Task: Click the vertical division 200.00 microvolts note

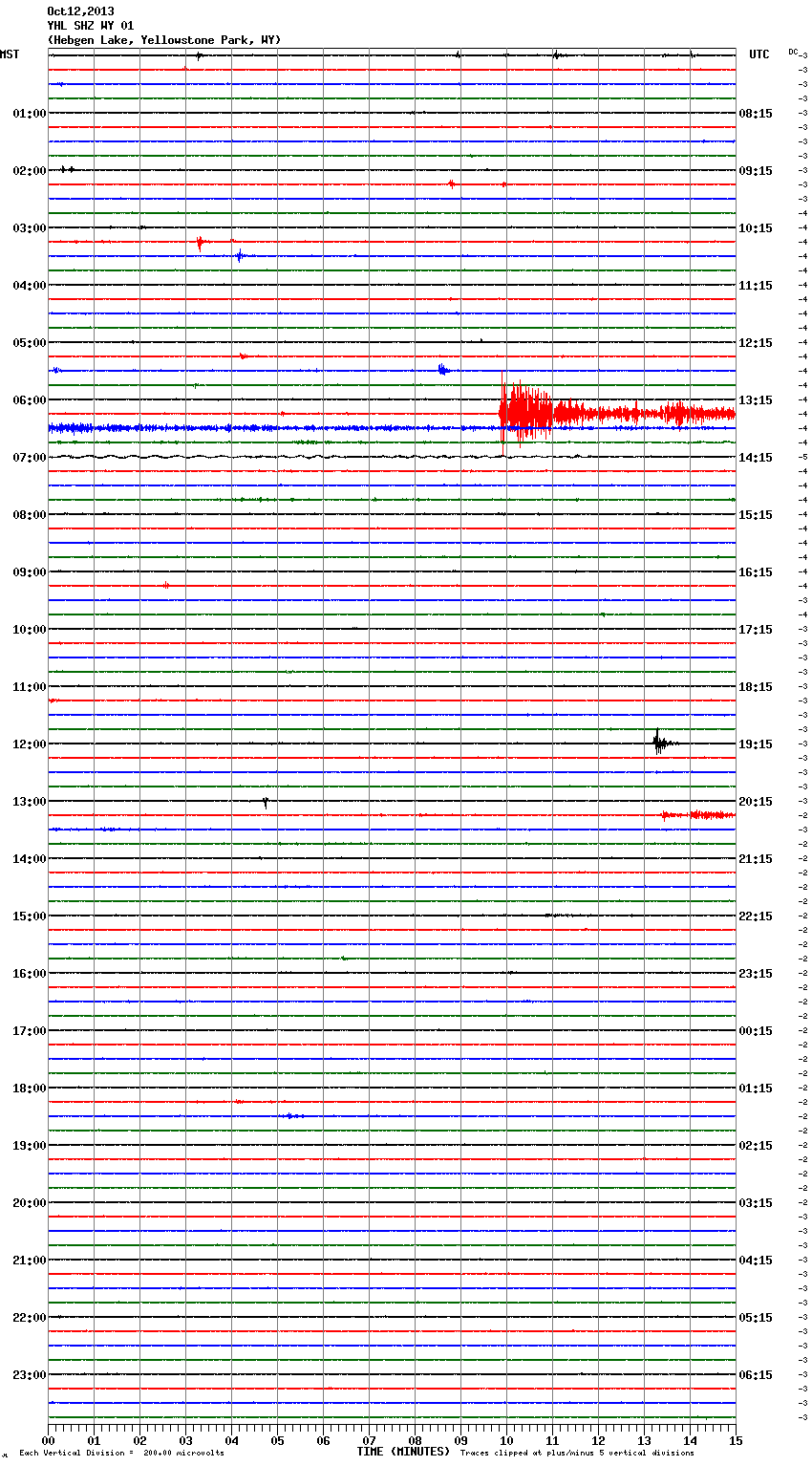Action: [121, 1454]
